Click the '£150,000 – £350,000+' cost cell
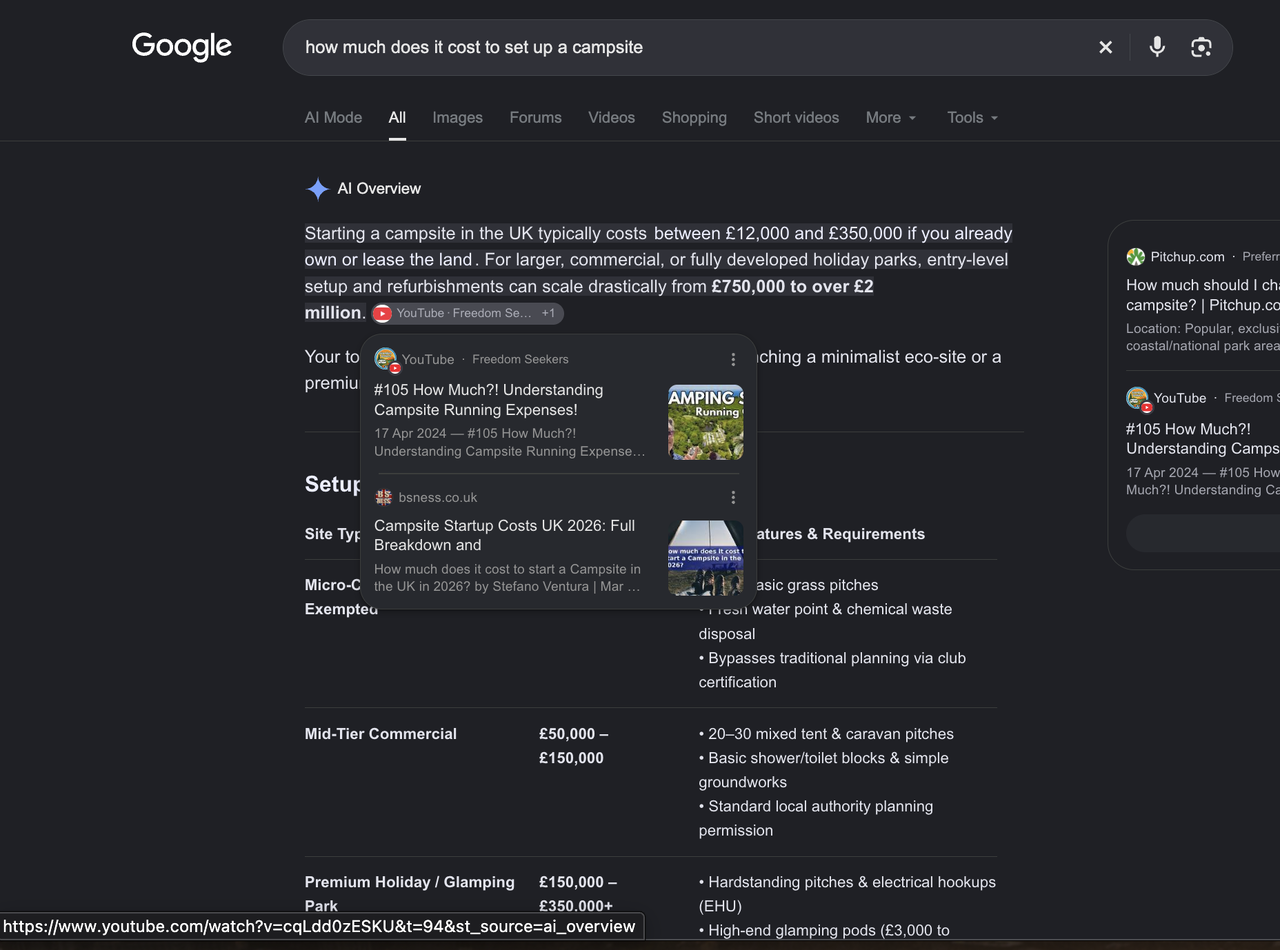 coord(578,894)
